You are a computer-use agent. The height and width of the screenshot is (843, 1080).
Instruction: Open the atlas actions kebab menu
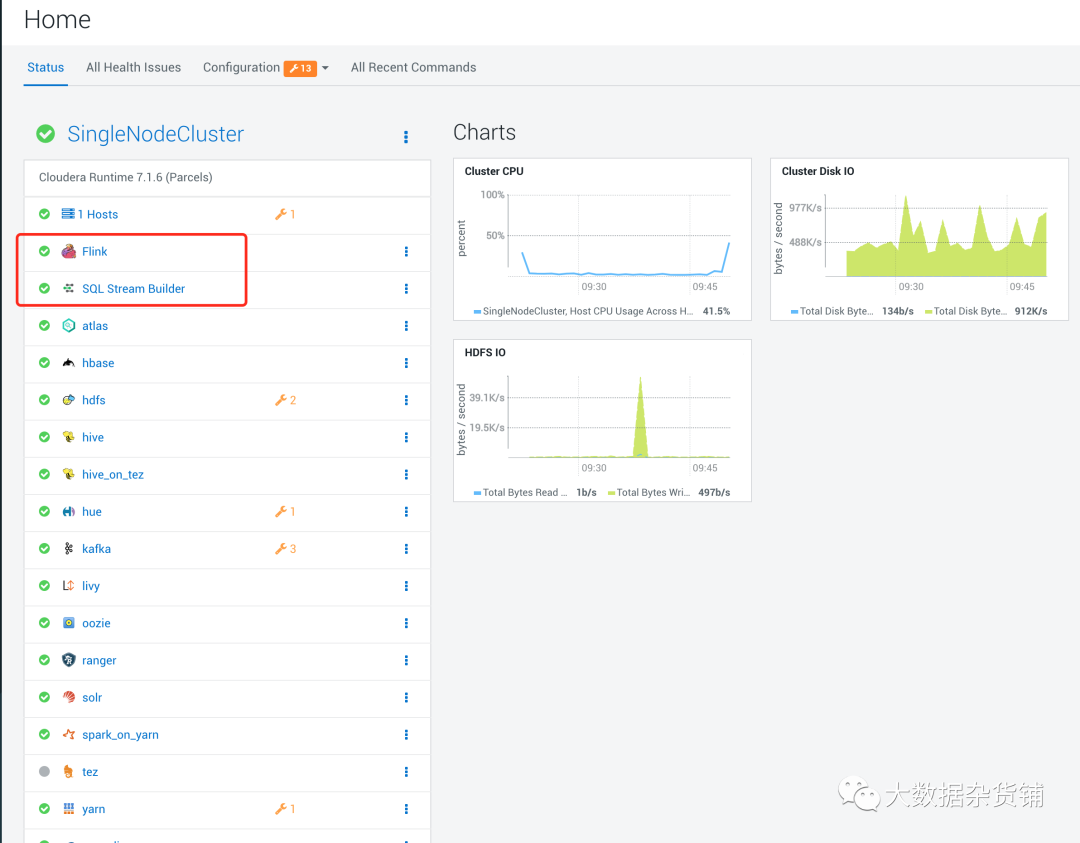click(406, 326)
